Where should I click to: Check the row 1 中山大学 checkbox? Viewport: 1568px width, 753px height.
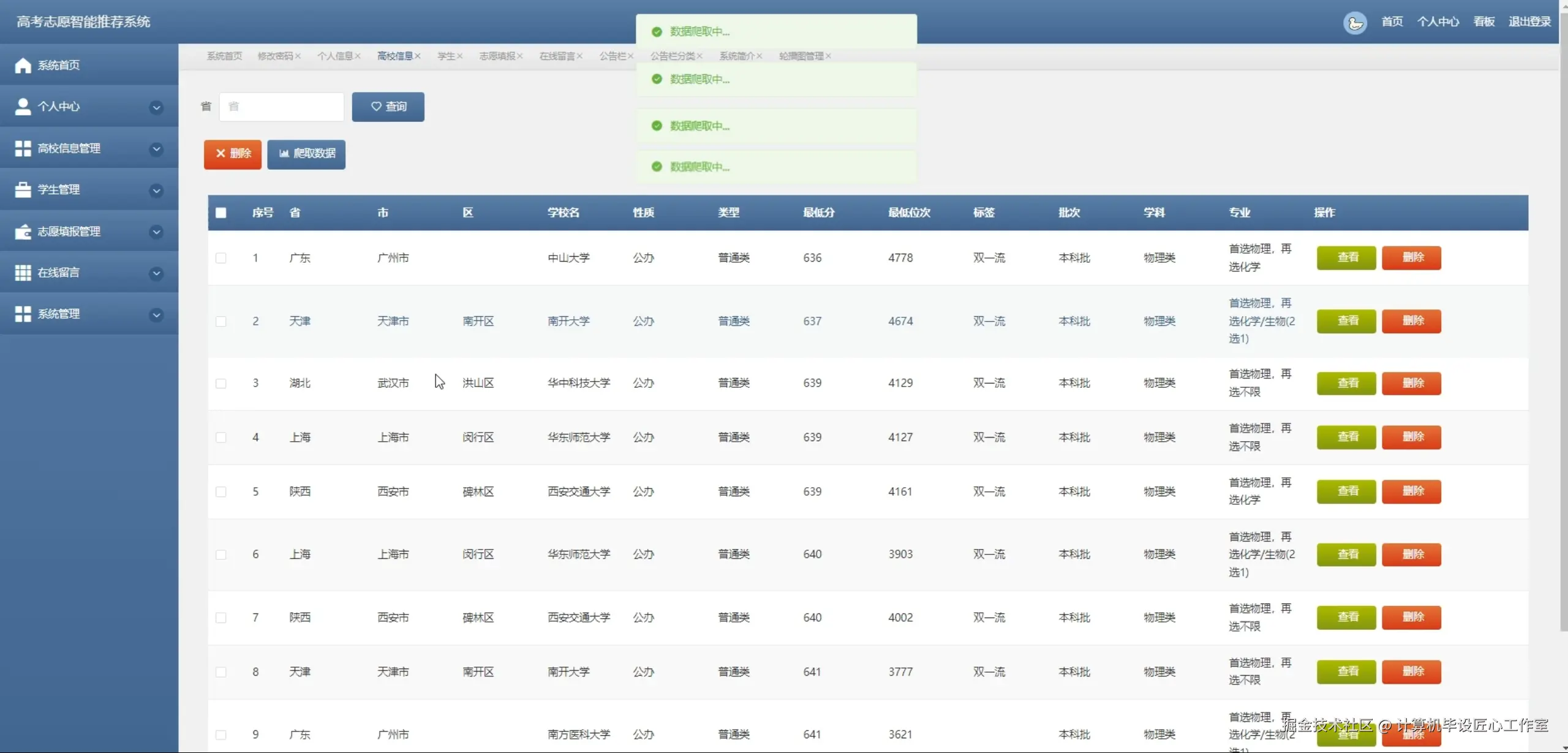(x=221, y=258)
